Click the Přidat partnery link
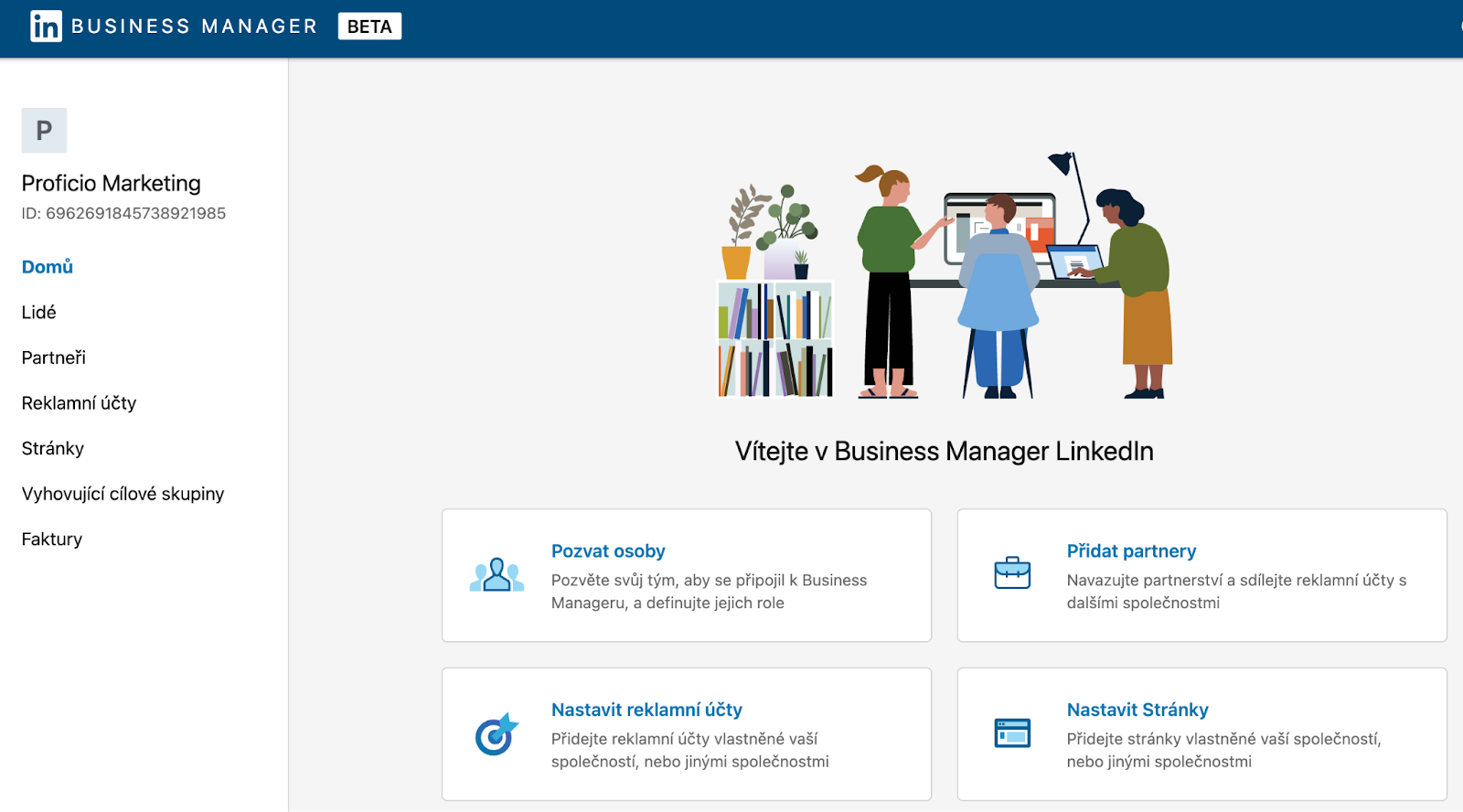The width and height of the screenshot is (1463, 812). tap(1131, 551)
